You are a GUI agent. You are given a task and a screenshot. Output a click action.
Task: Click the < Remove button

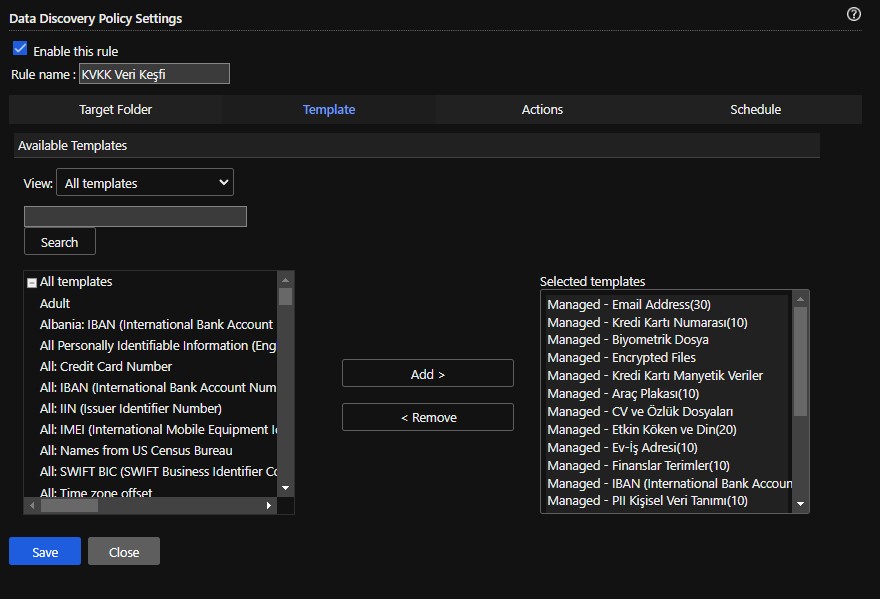click(x=427, y=417)
